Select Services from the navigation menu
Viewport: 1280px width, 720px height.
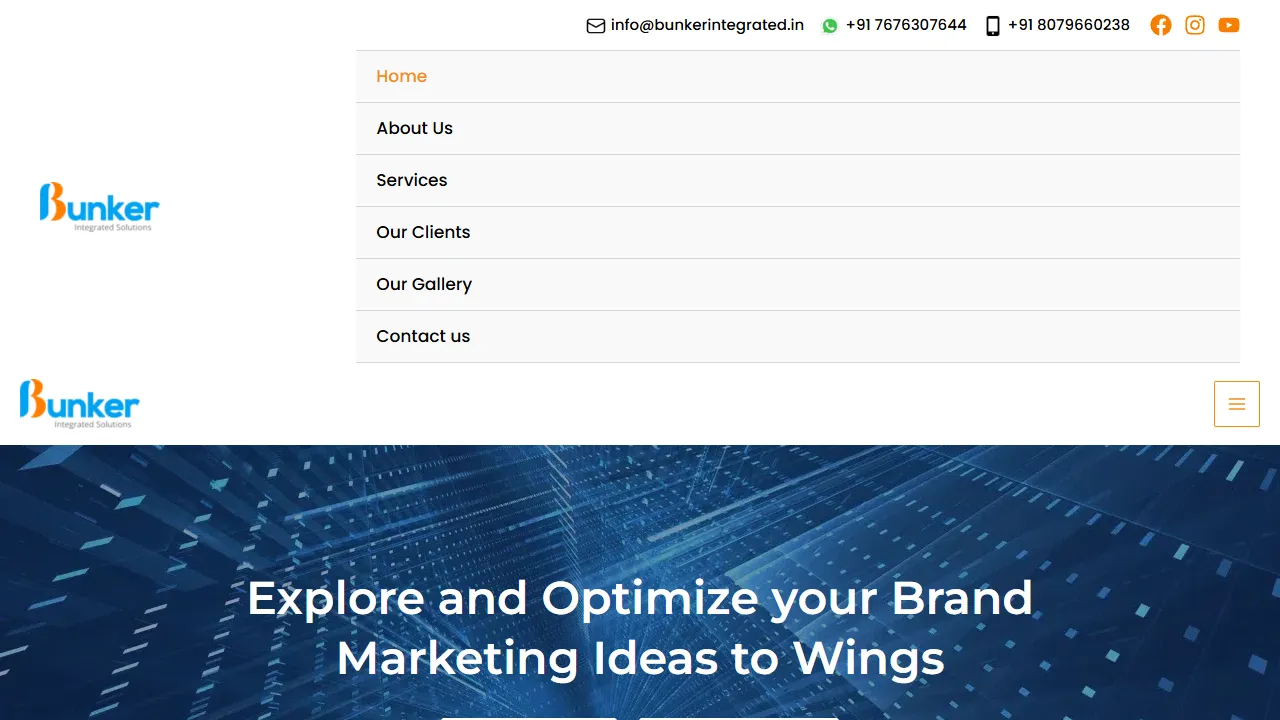tap(411, 180)
